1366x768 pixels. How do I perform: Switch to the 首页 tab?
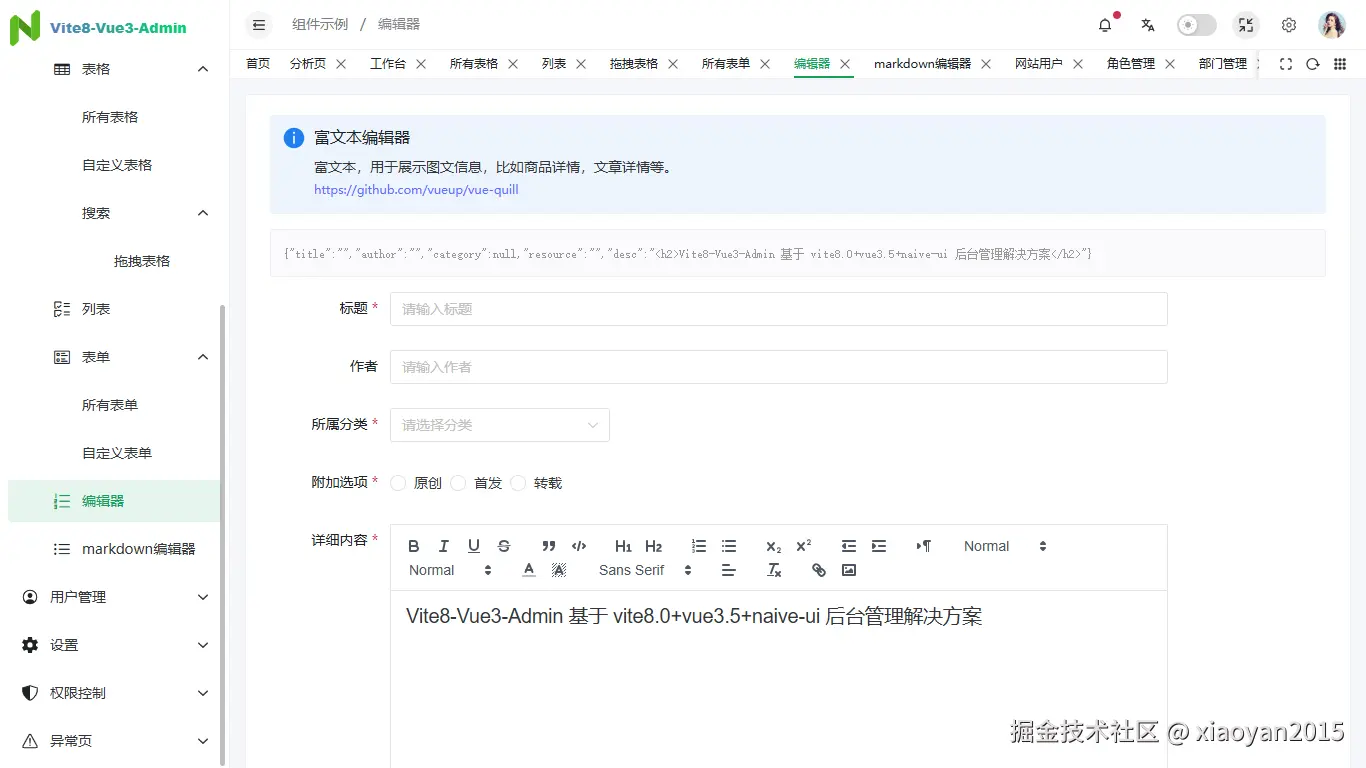coord(258,64)
